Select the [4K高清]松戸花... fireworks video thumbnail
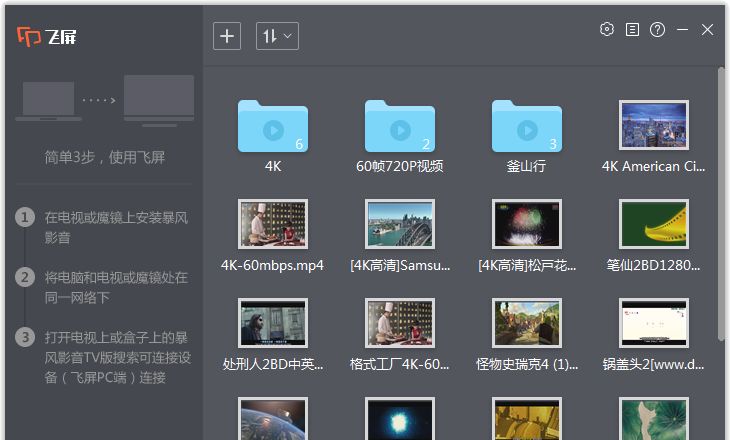 point(527,224)
